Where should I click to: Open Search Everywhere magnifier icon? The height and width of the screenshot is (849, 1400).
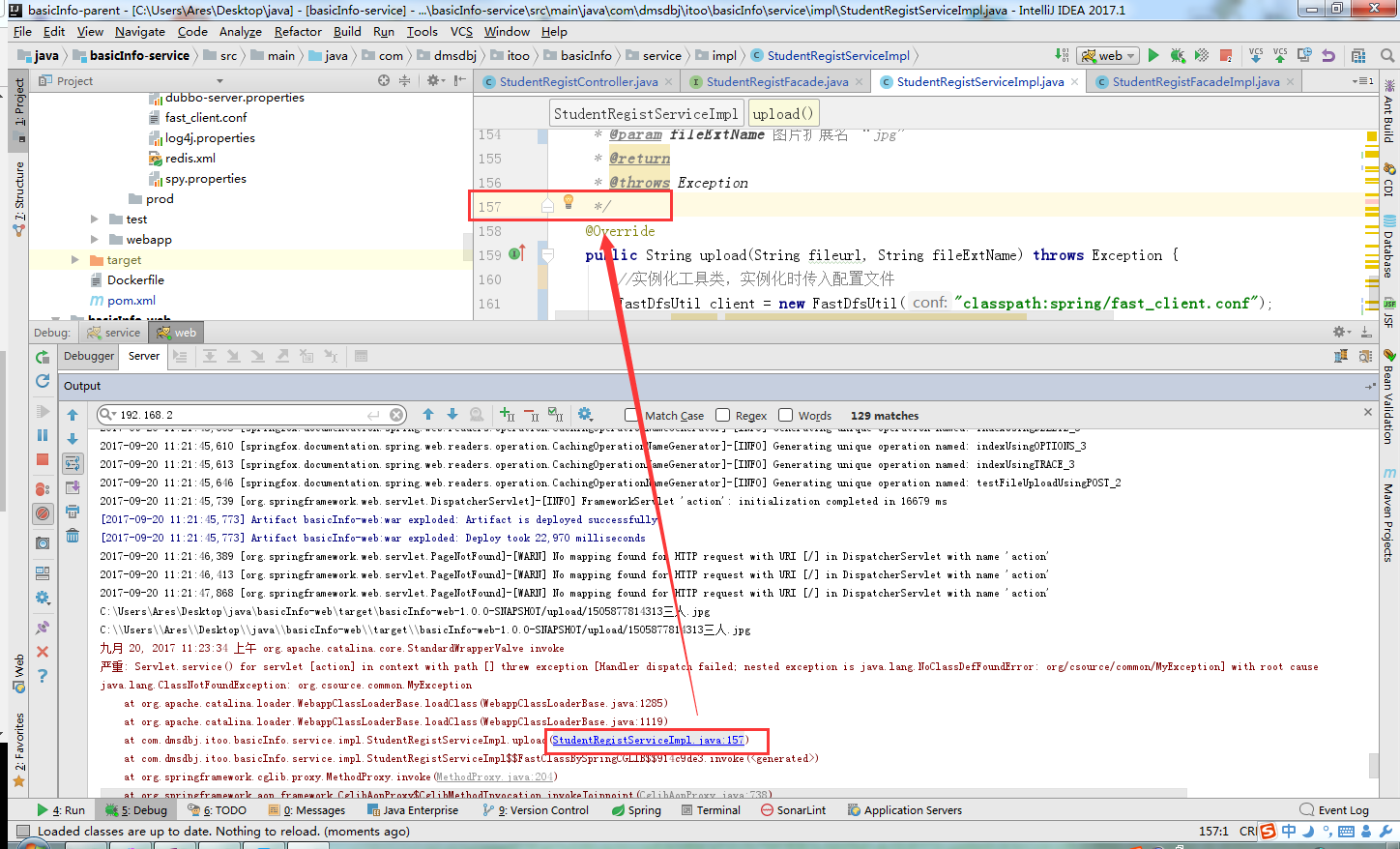coord(1387,56)
